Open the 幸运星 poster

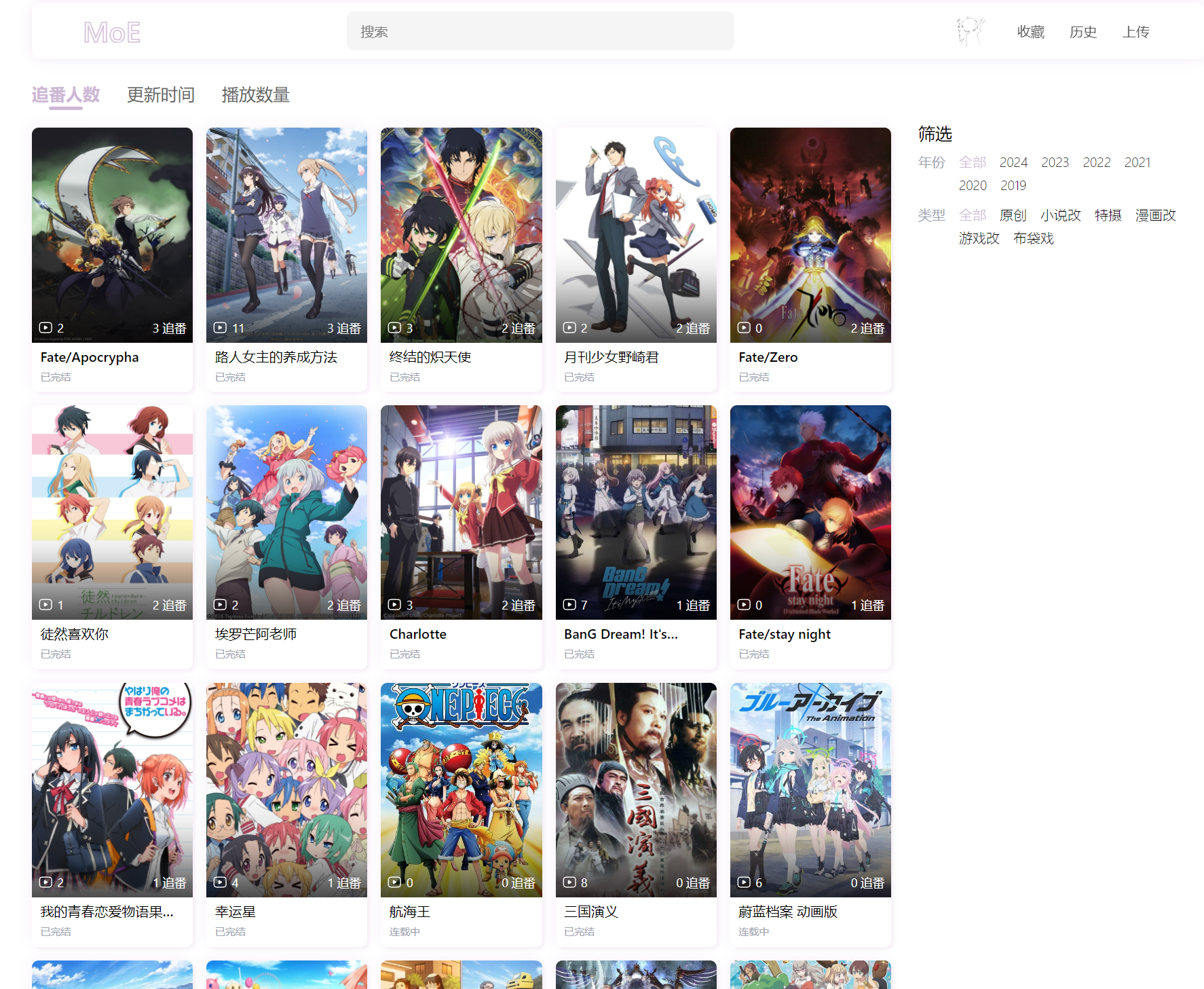point(286,790)
